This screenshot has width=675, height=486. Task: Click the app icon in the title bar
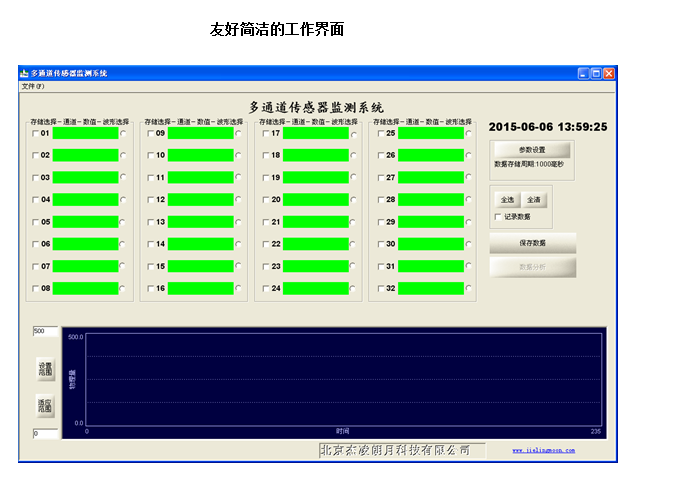click(25, 73)
